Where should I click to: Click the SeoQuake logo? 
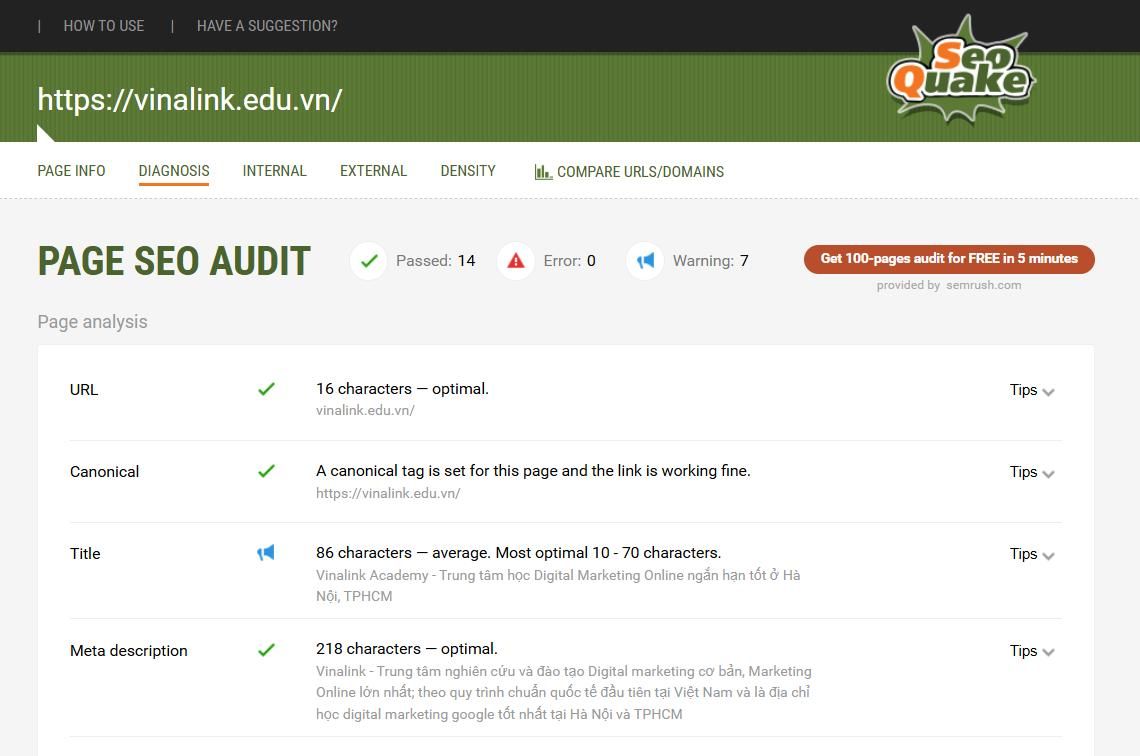click(x=961, y=69)
